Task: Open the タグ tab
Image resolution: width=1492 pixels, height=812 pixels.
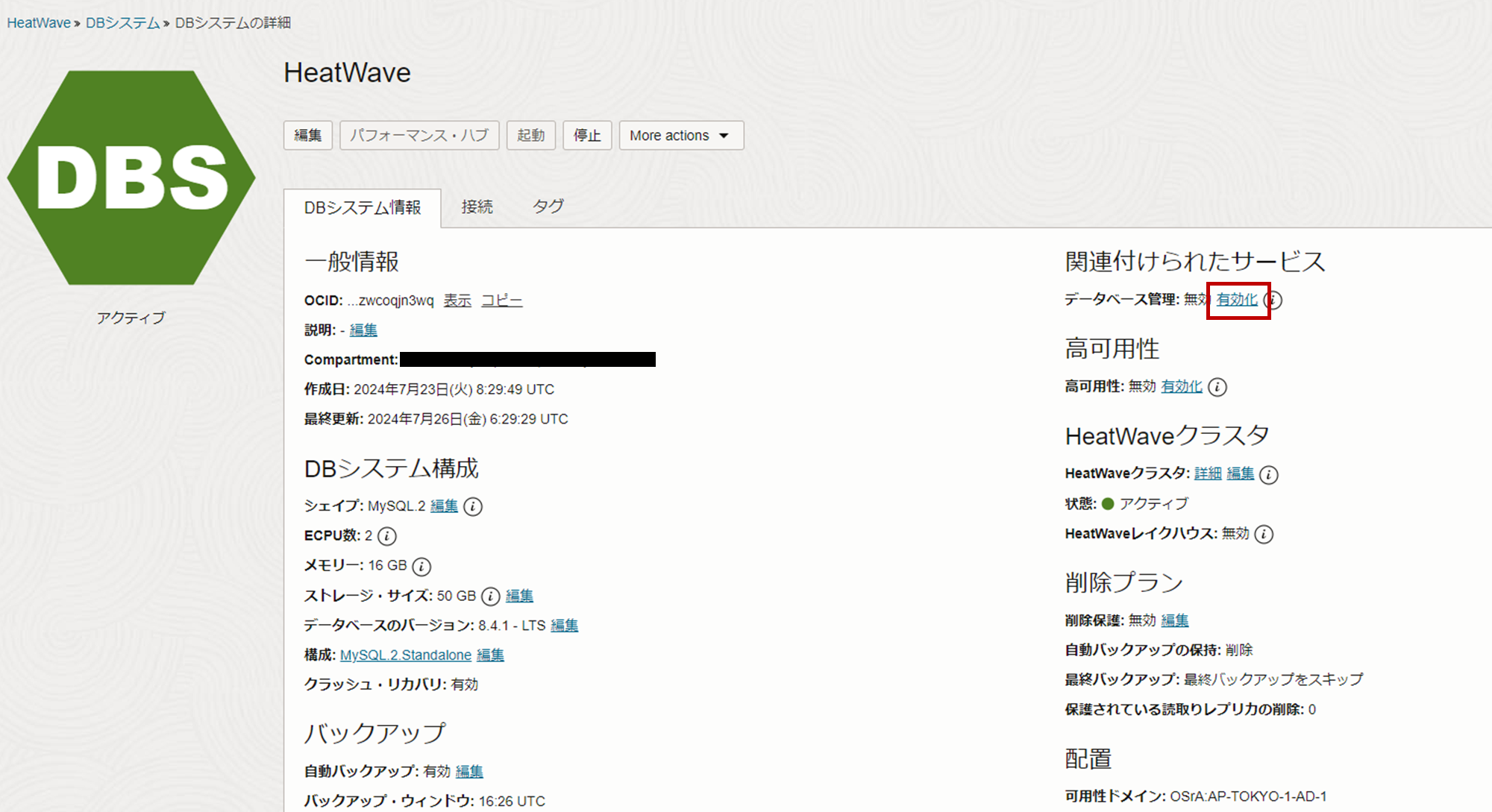Action: pyautogui.click(x=548, y=207)
